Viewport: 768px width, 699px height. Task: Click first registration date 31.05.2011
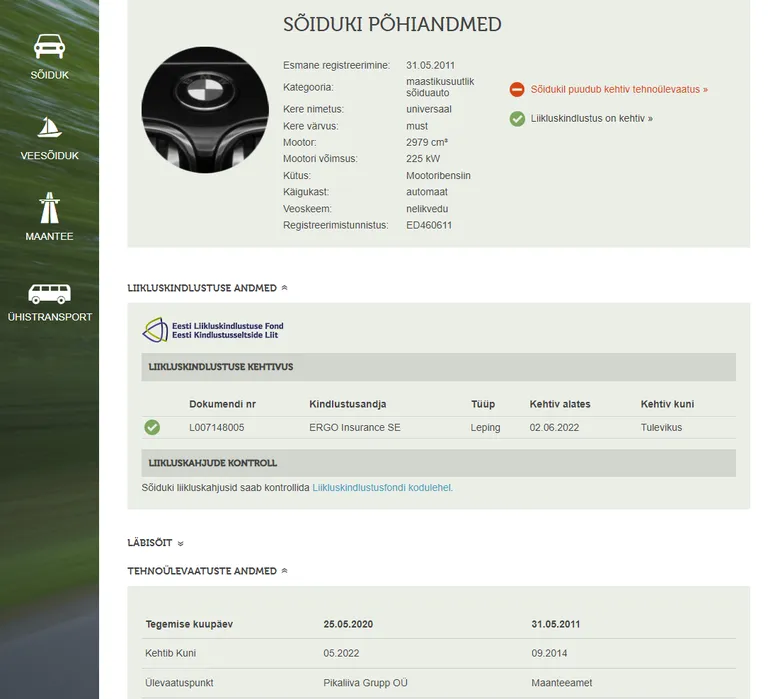coord(430,65)
